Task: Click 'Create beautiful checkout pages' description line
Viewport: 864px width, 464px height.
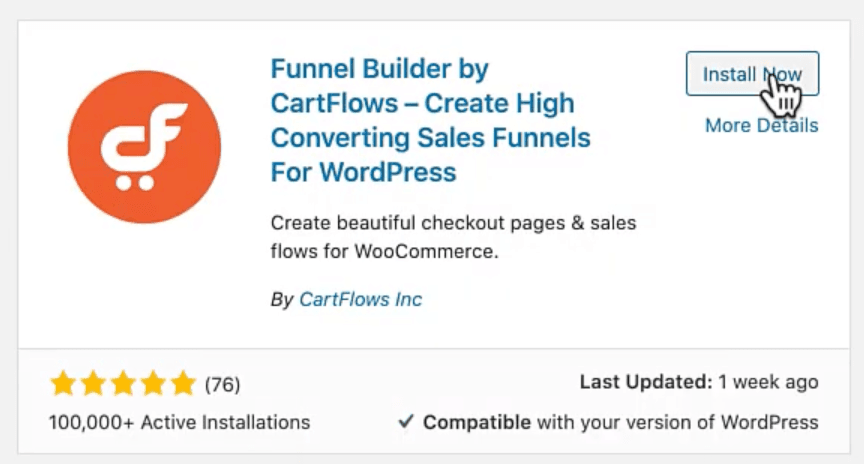Action: tap(453, 223)
